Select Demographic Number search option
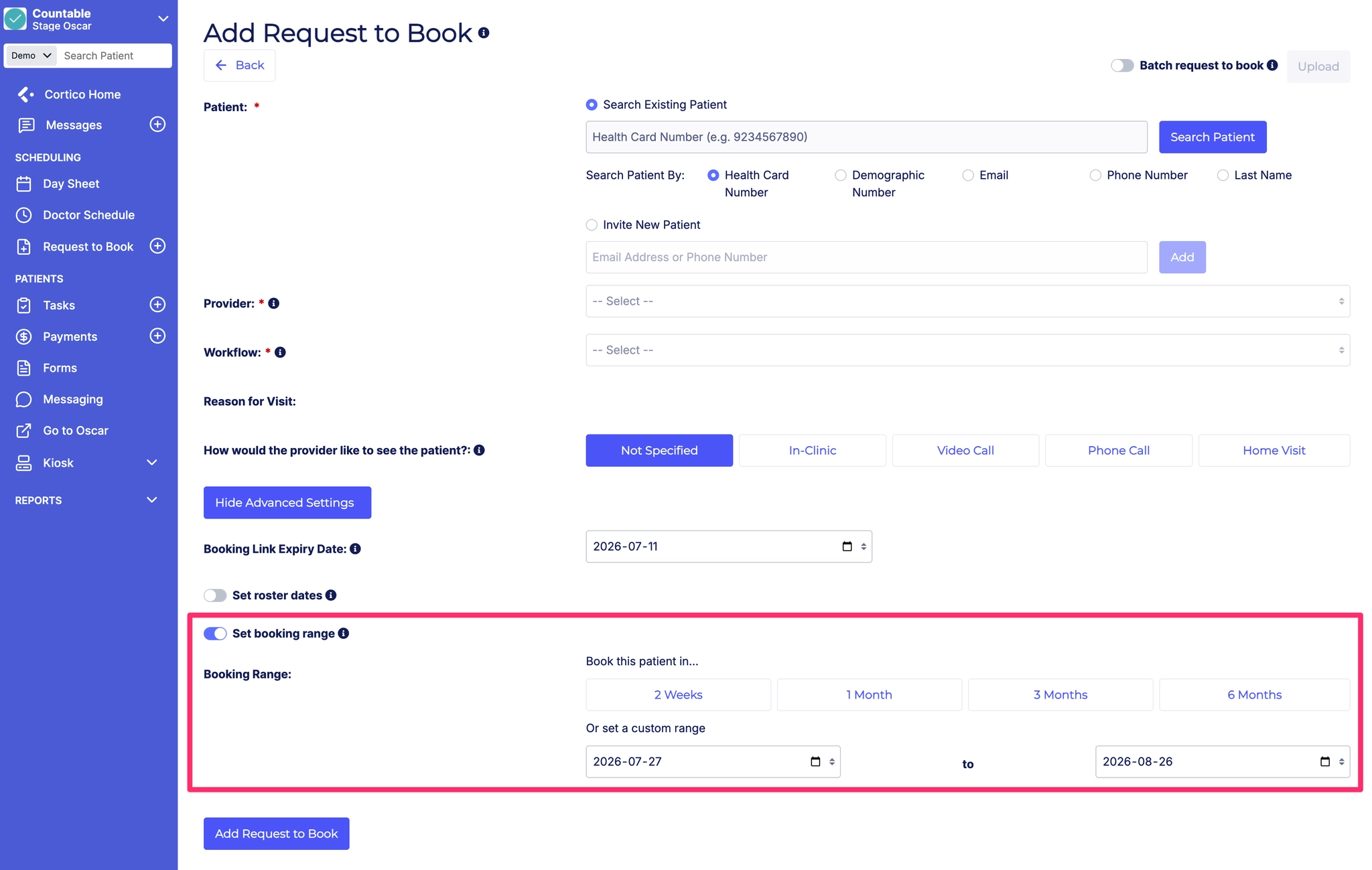 pyautogui.click(x=841, y=175)
